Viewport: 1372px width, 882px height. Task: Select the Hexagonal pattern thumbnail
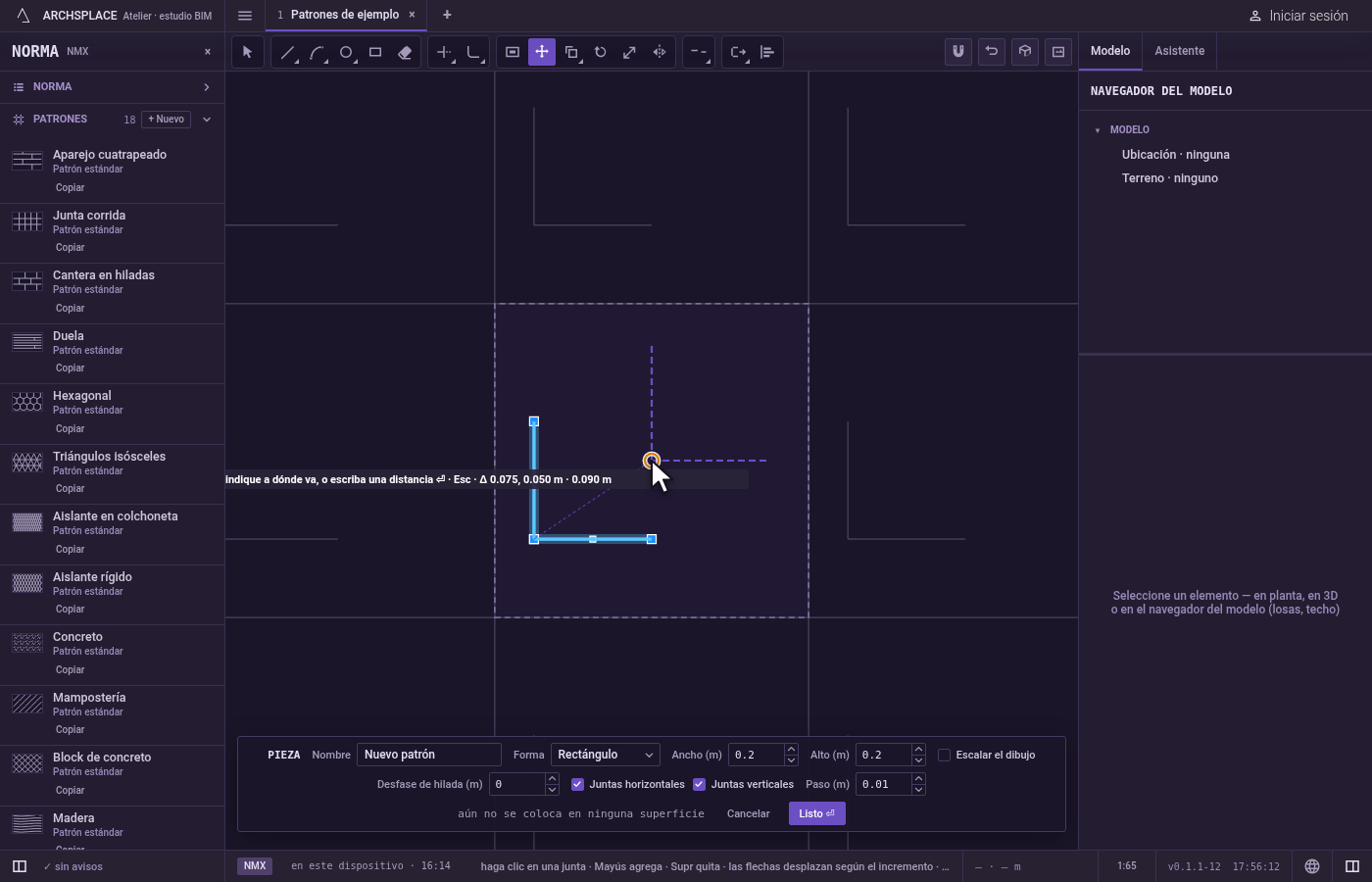27,402
